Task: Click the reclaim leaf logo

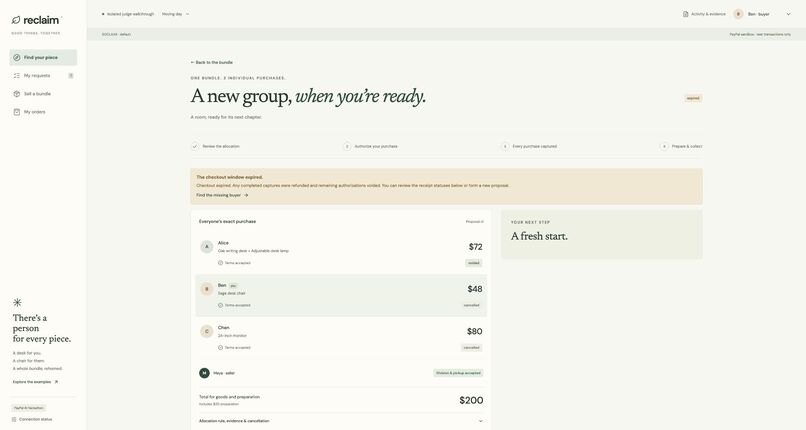Action: pyautogui.click(x=16, y=20)
